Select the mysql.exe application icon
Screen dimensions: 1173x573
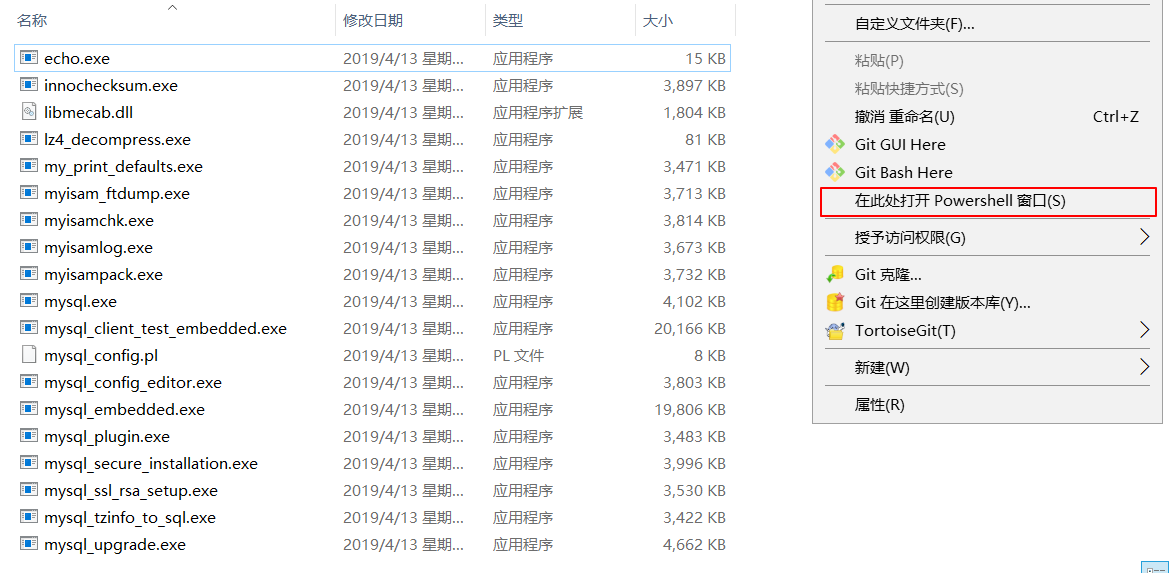29,301
